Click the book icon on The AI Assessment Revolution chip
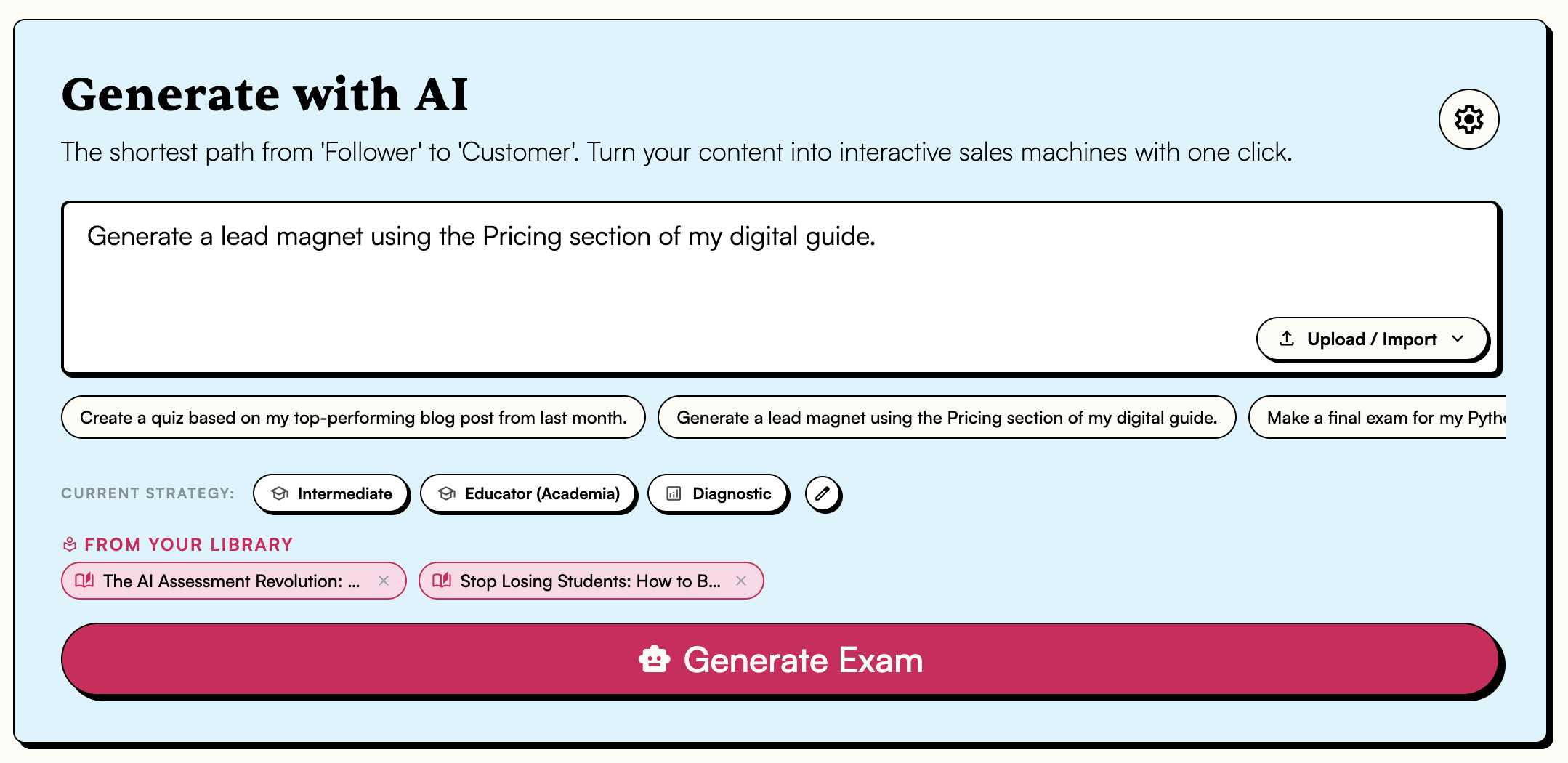1568x763 pixels. (86, 581)
